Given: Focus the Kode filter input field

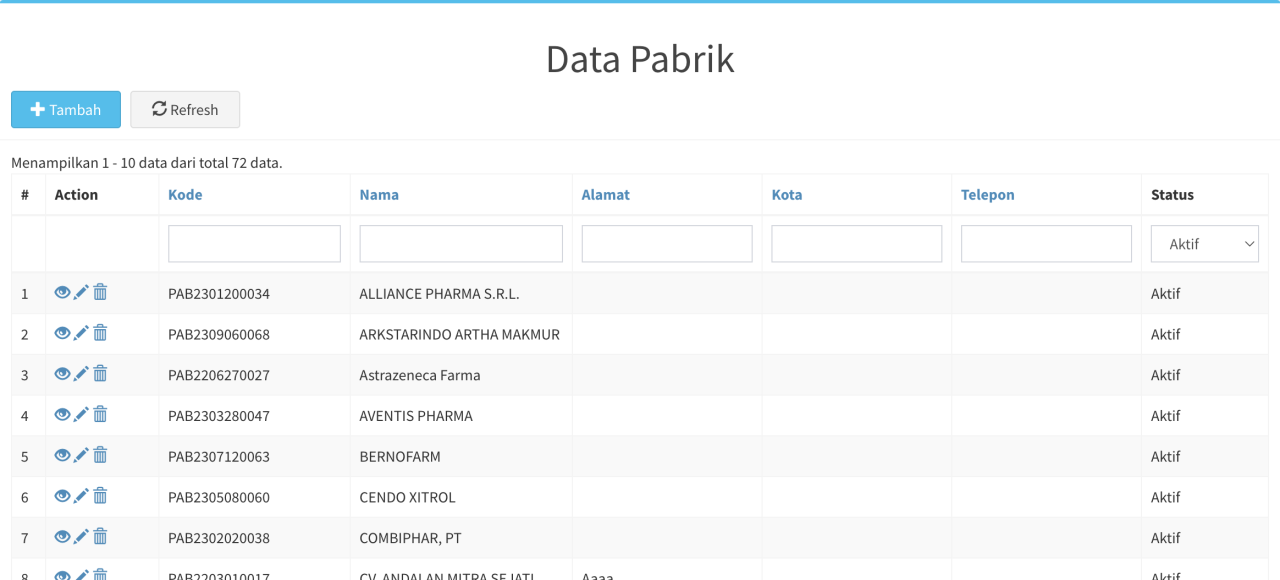Looking at the screenshot, I should 254,244.
